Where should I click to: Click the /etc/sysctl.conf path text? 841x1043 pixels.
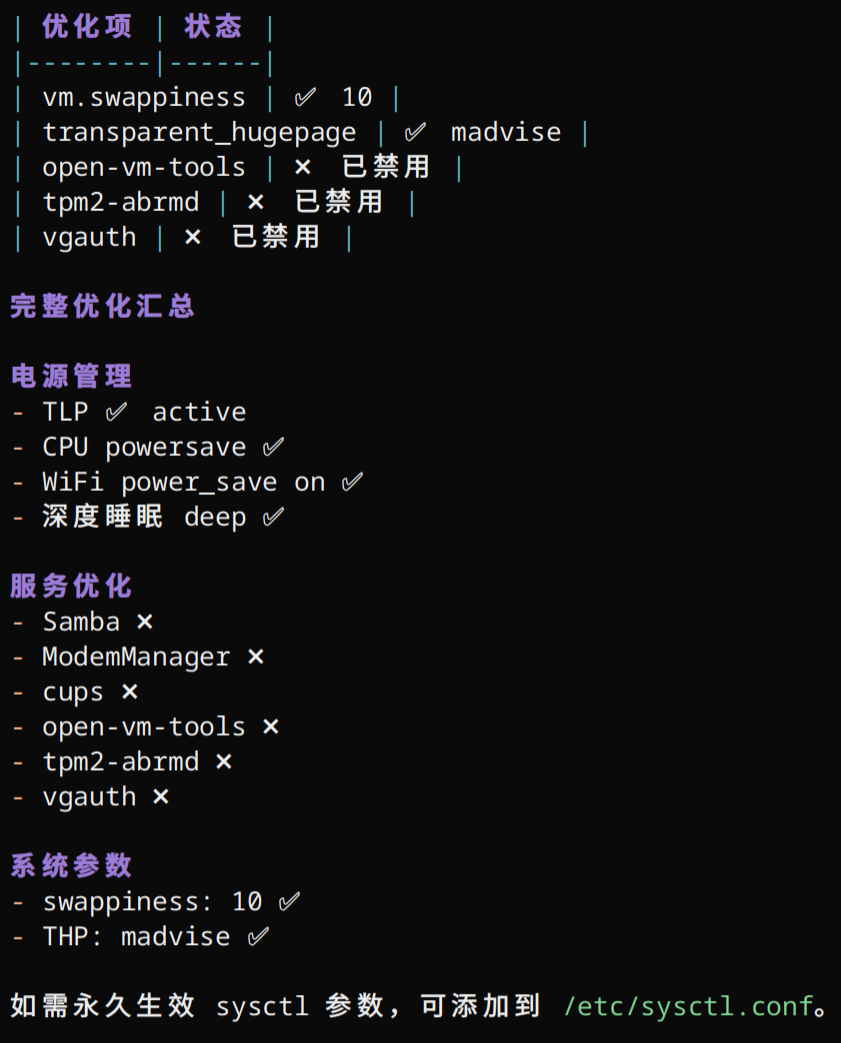[x=688, y=1006]
